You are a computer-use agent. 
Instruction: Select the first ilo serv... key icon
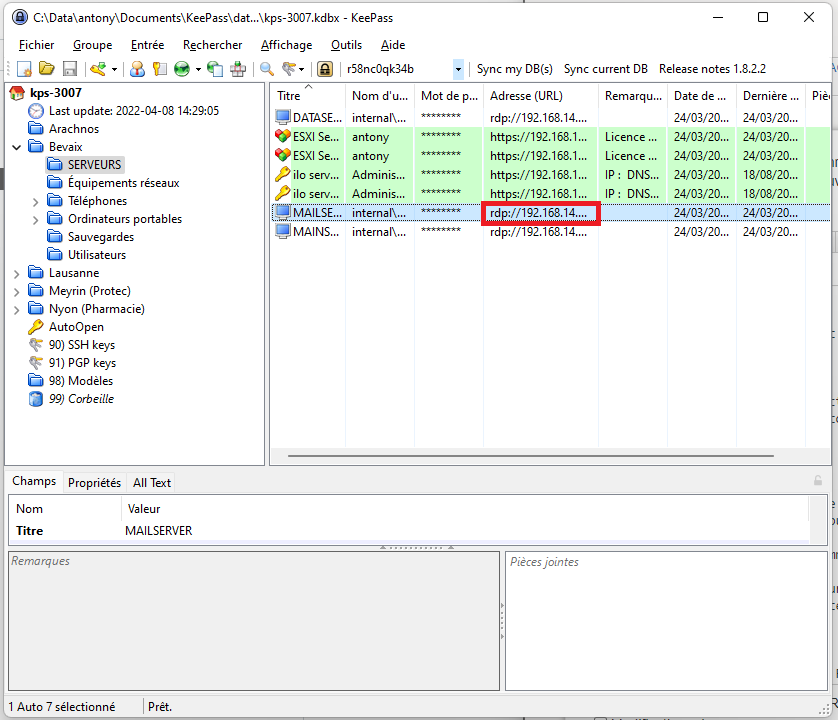click(x=283, y=174)
